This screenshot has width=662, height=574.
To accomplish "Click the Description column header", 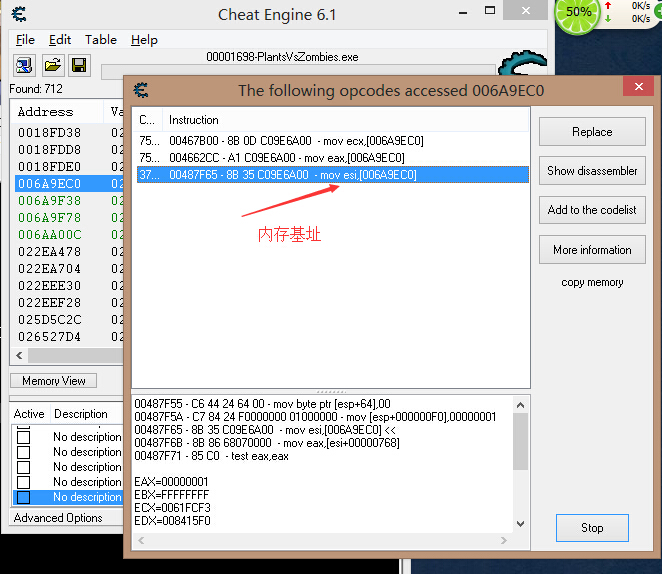I will (81, 414).
